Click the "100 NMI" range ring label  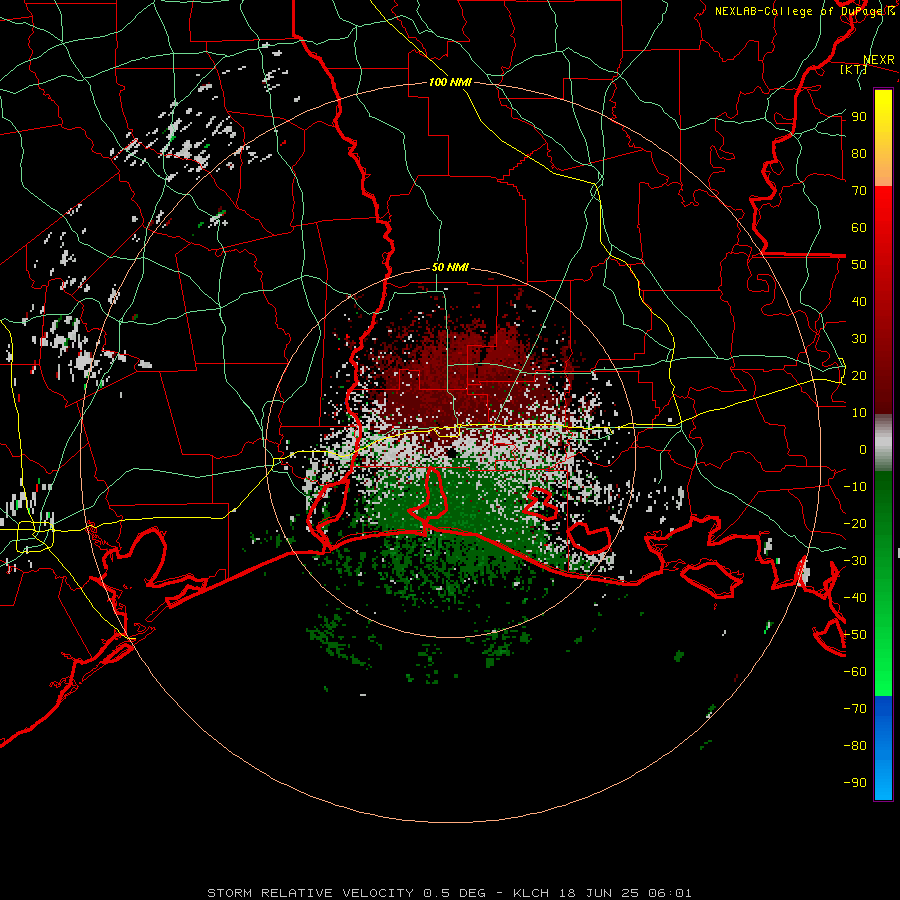(450, 82)
